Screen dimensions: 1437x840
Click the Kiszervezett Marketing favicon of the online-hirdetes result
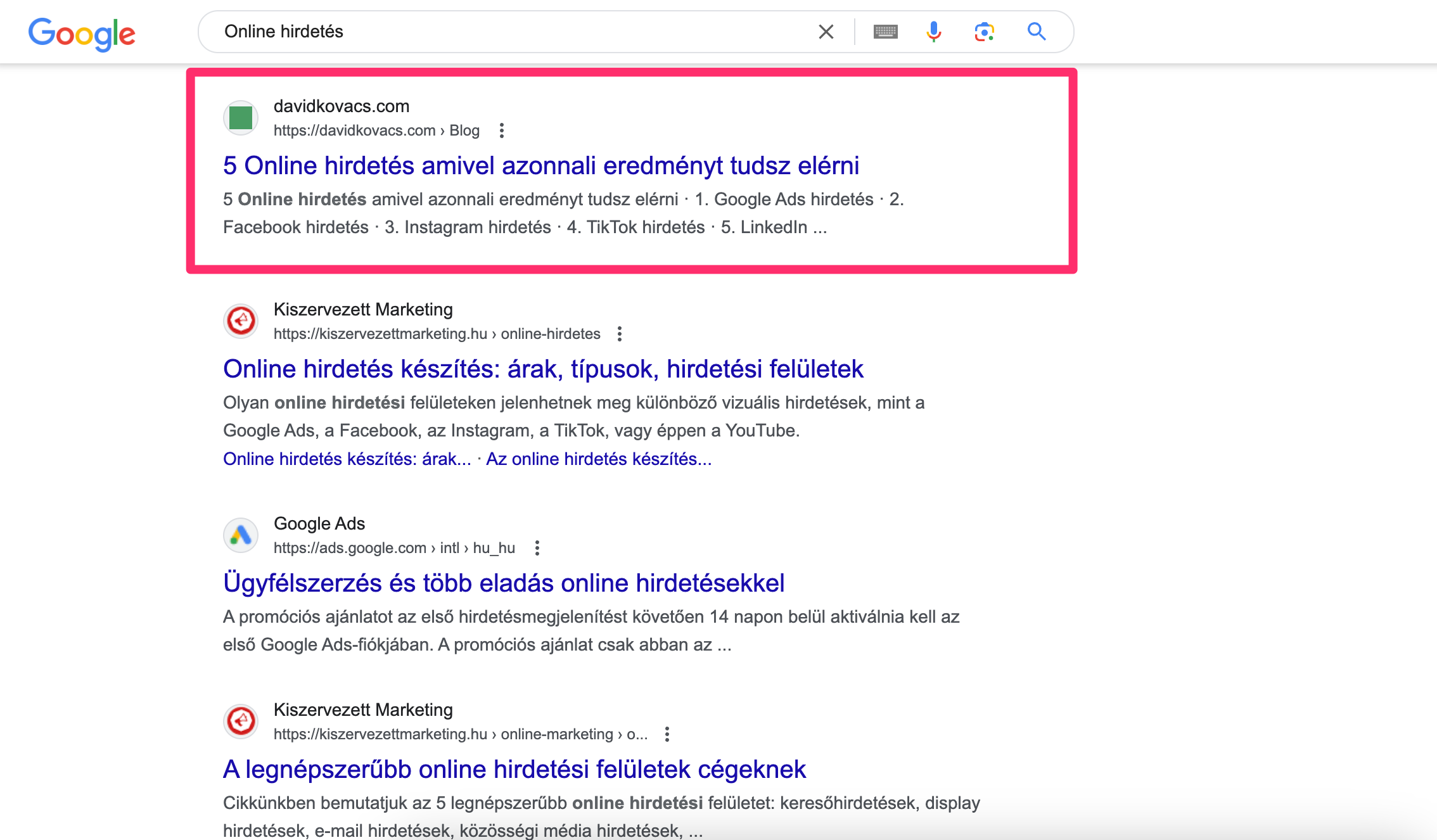241,321
